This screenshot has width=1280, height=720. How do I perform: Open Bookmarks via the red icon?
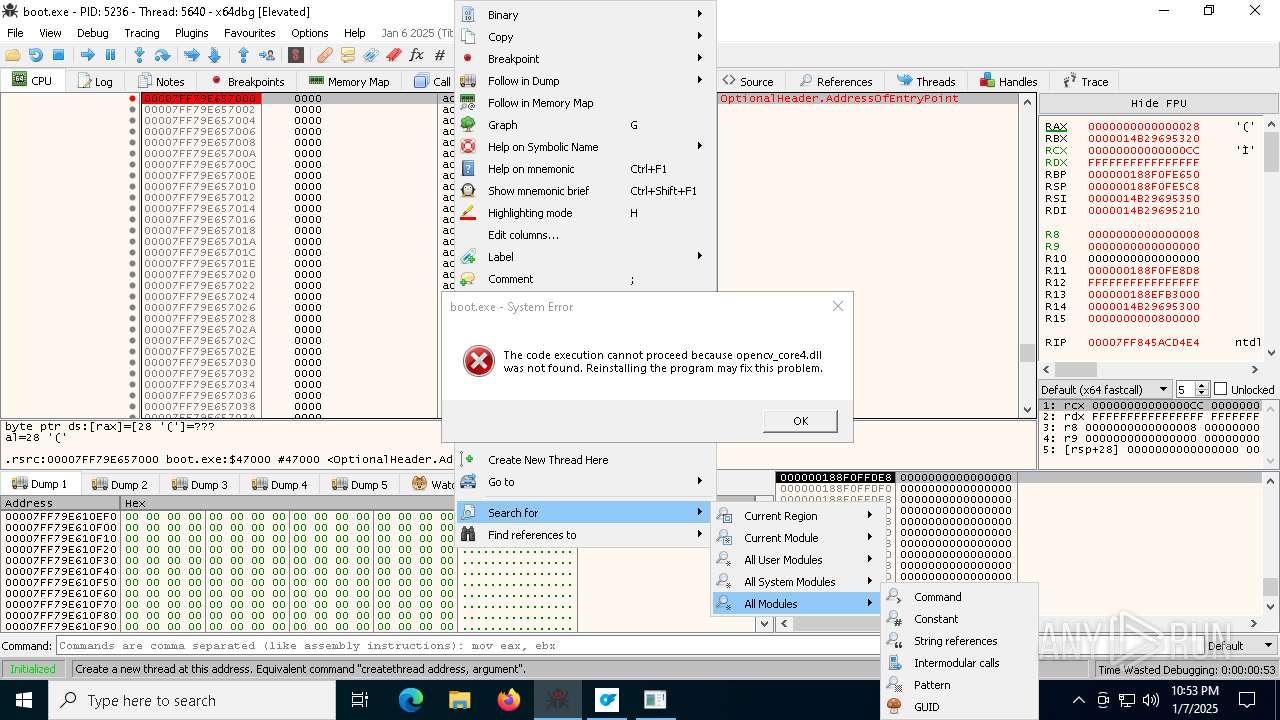(x=393, y=55)
